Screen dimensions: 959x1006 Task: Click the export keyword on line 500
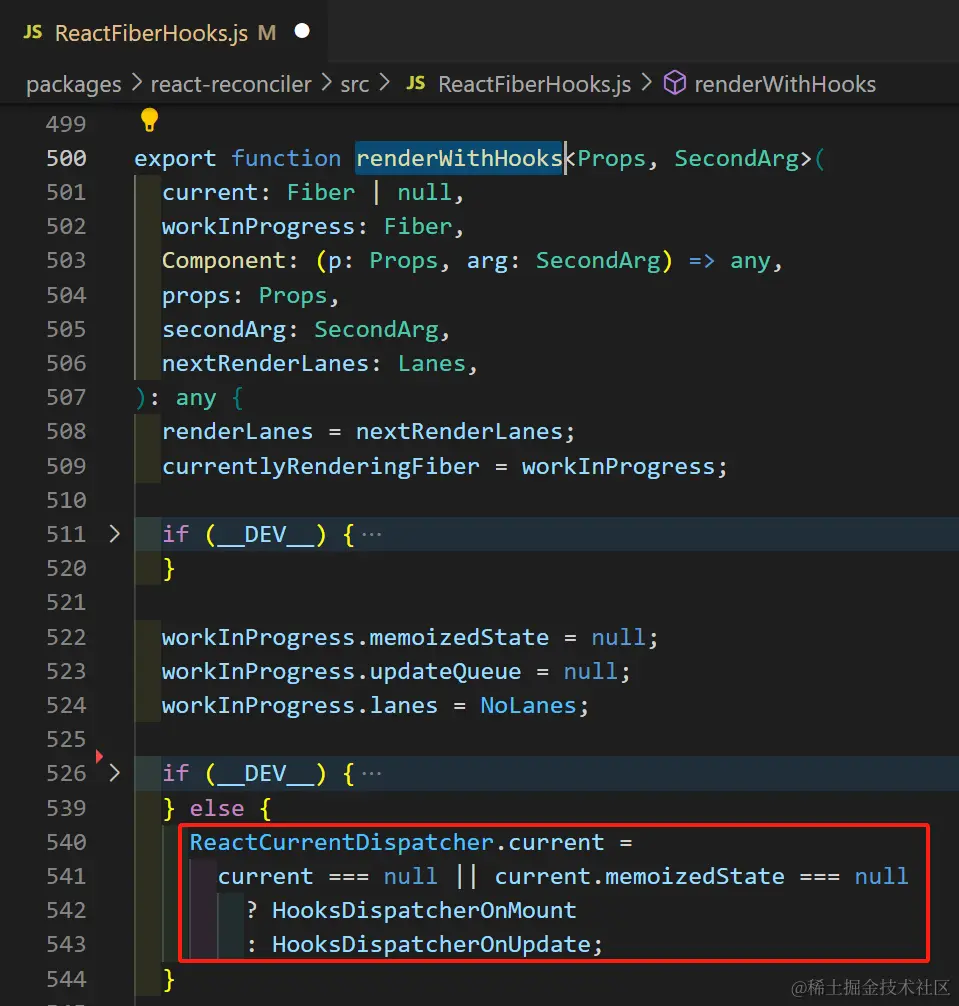175,158
